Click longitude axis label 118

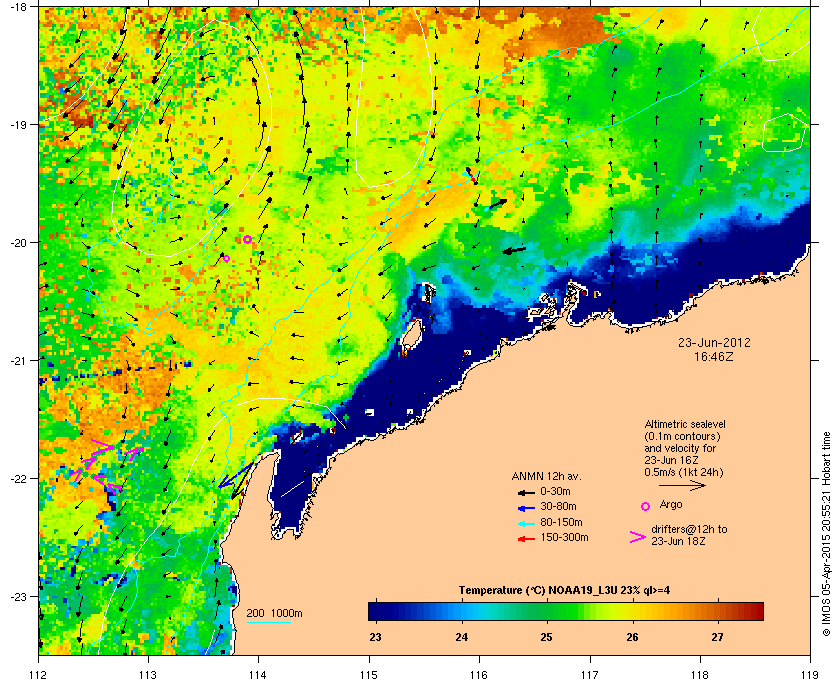(700, 675)
